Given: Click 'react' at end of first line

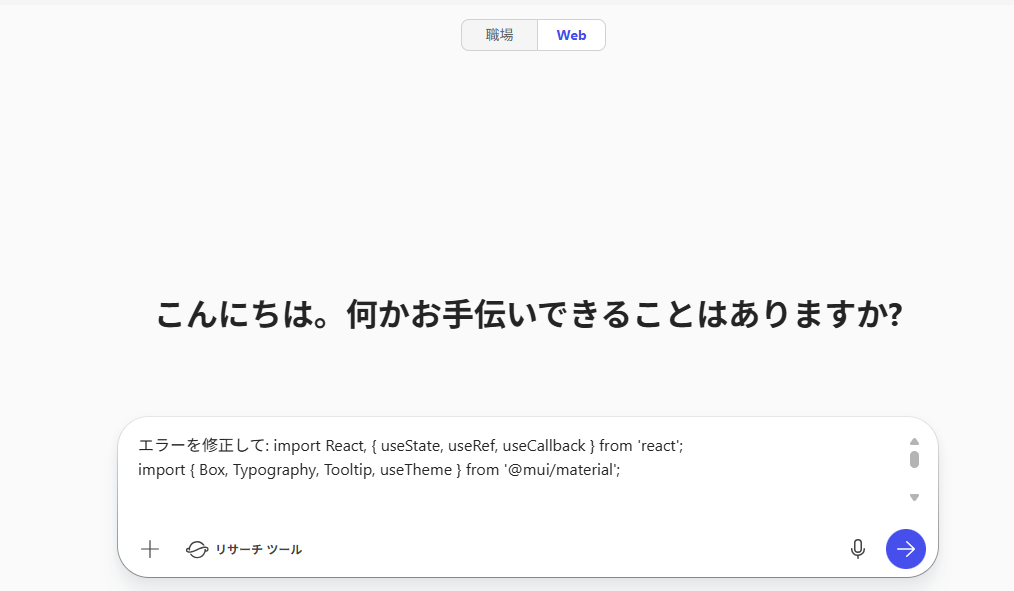Looking at the screenshot, I should coord(659,446).
